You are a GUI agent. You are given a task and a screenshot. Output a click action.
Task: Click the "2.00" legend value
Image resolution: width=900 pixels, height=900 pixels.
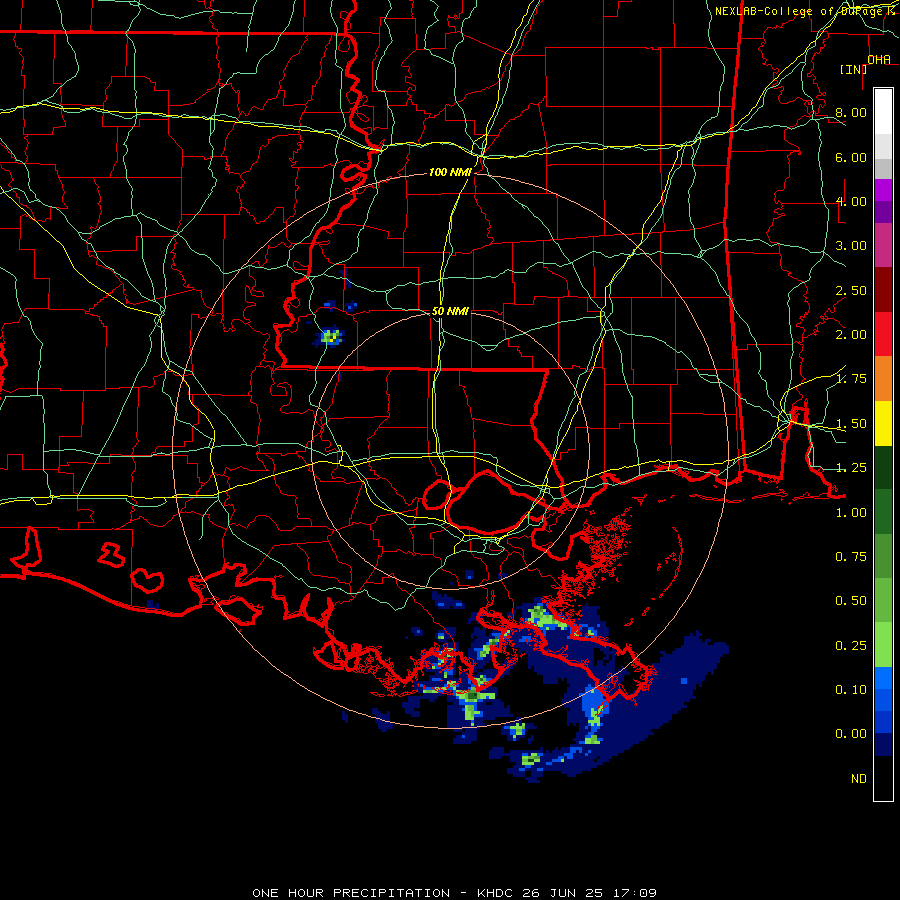click(x=851, y=335)
